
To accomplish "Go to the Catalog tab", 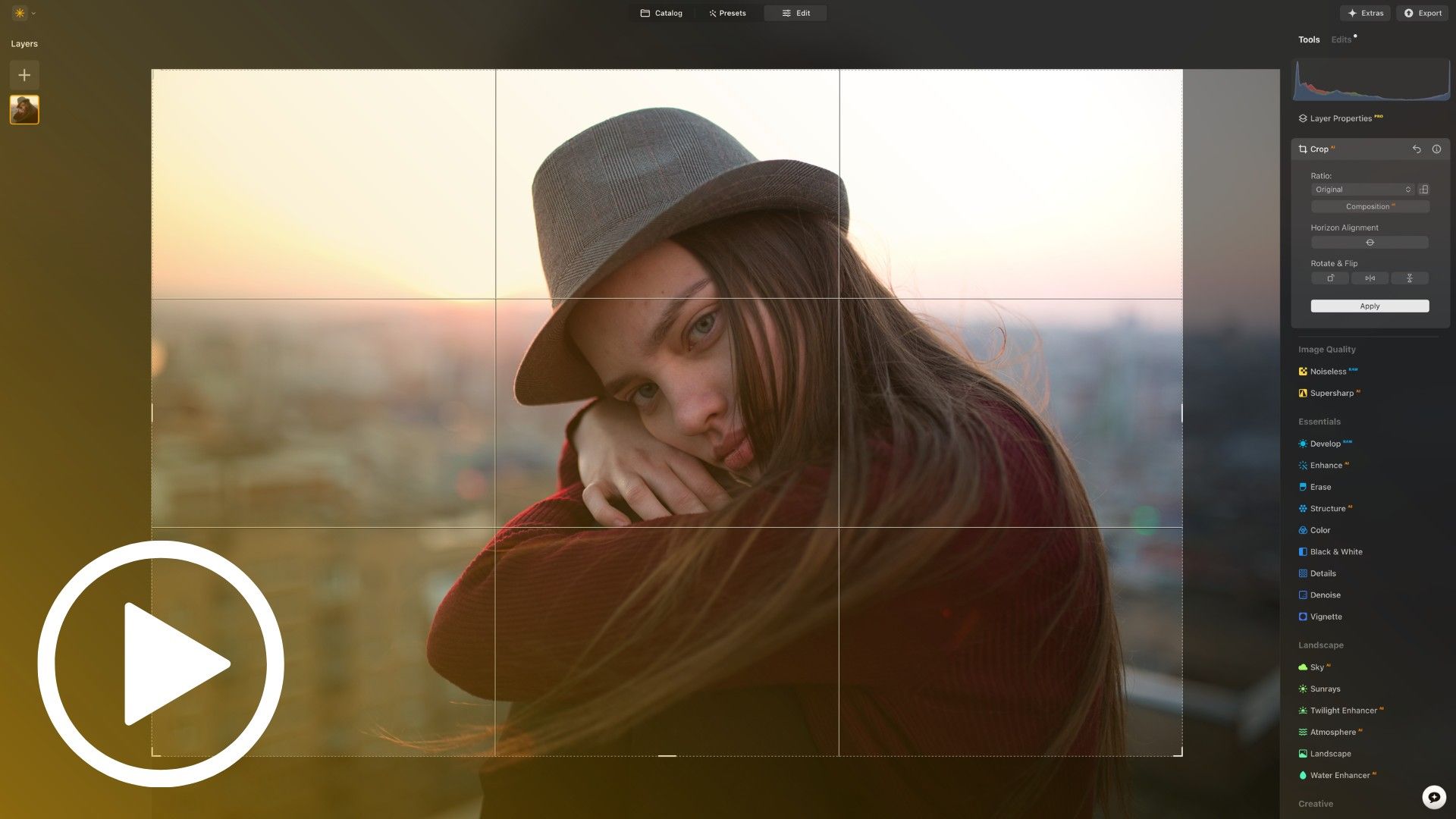I will pos(661,13).
